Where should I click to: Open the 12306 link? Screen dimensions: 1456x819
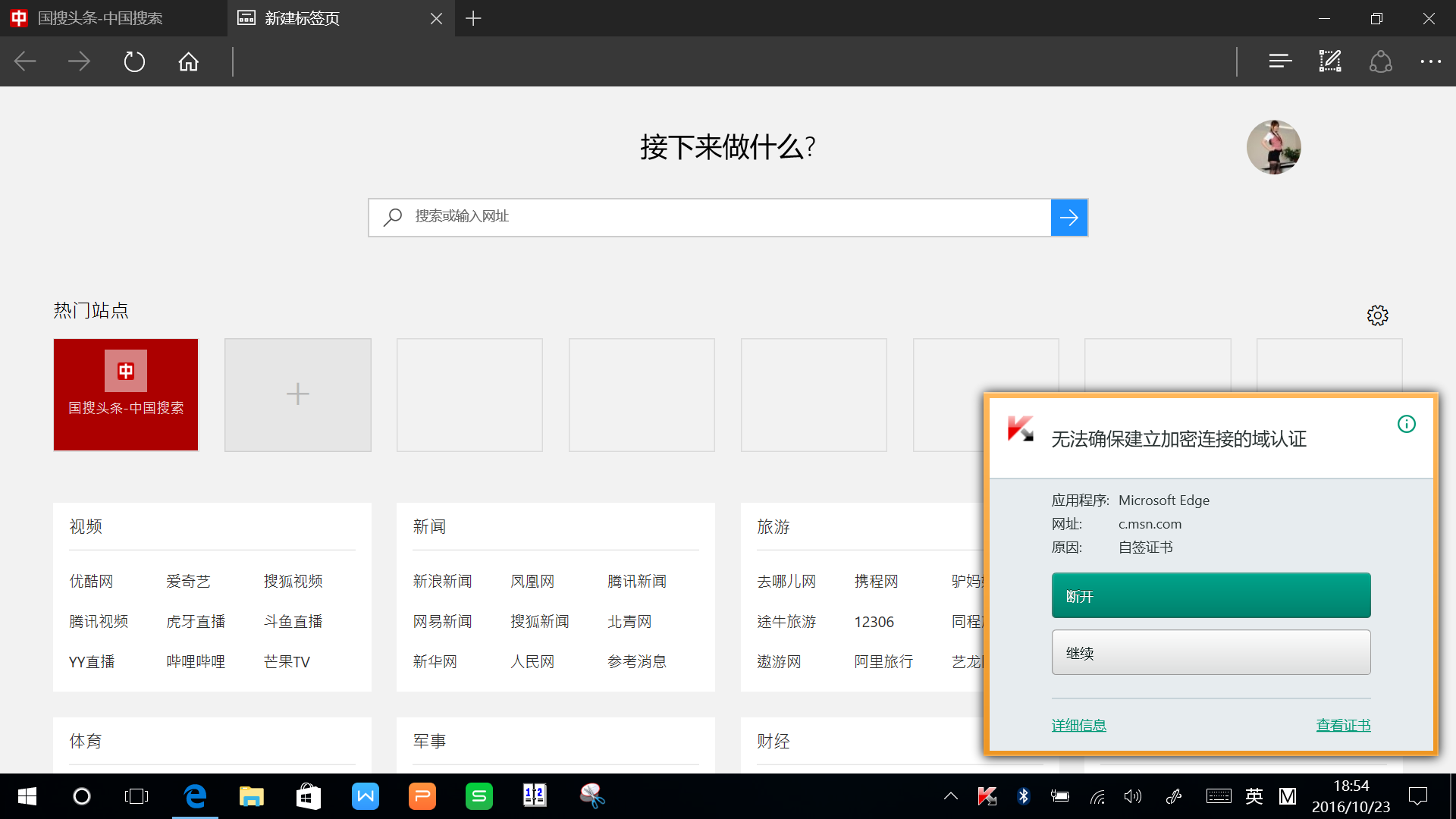[874, 621]
